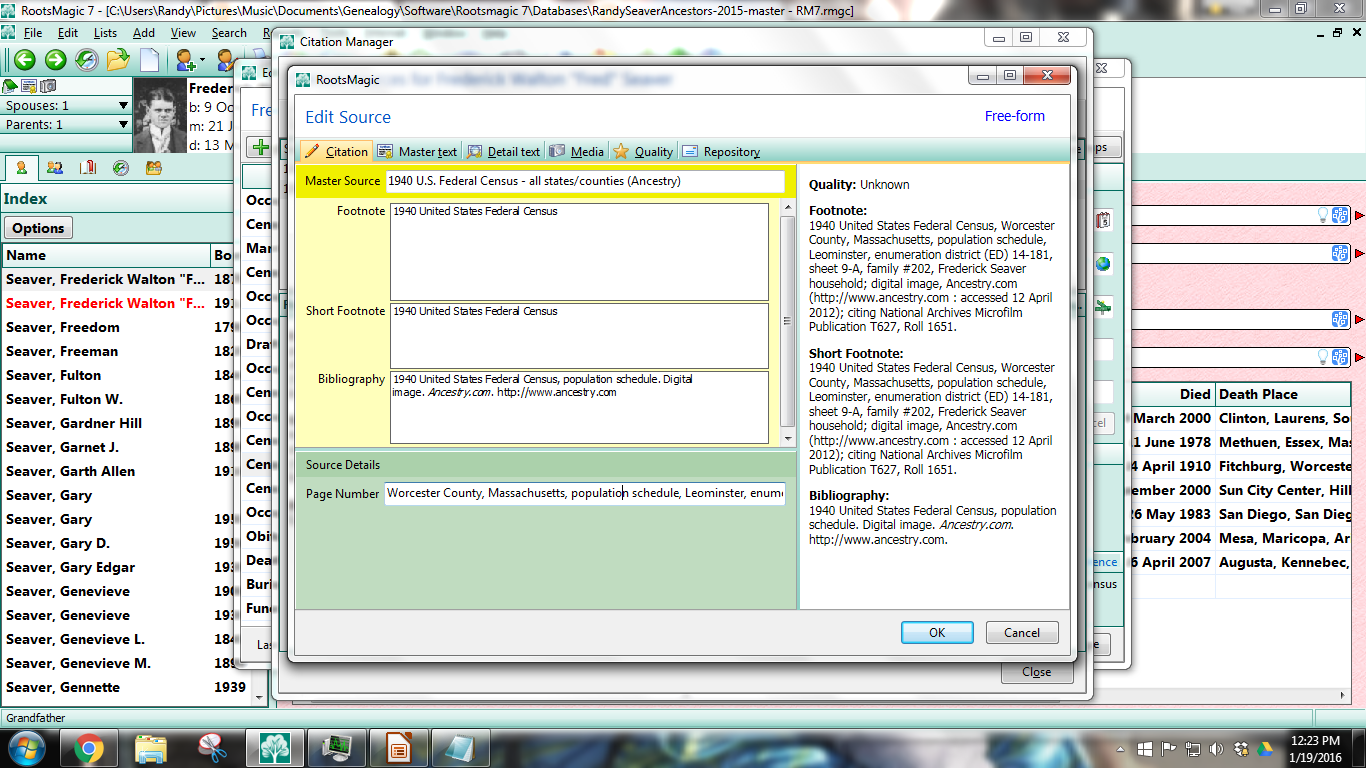The width and height of the screenshot is (1366, 768).
Task: Click the camera media icon in sidebar
Action: click(x=48, y=86)
